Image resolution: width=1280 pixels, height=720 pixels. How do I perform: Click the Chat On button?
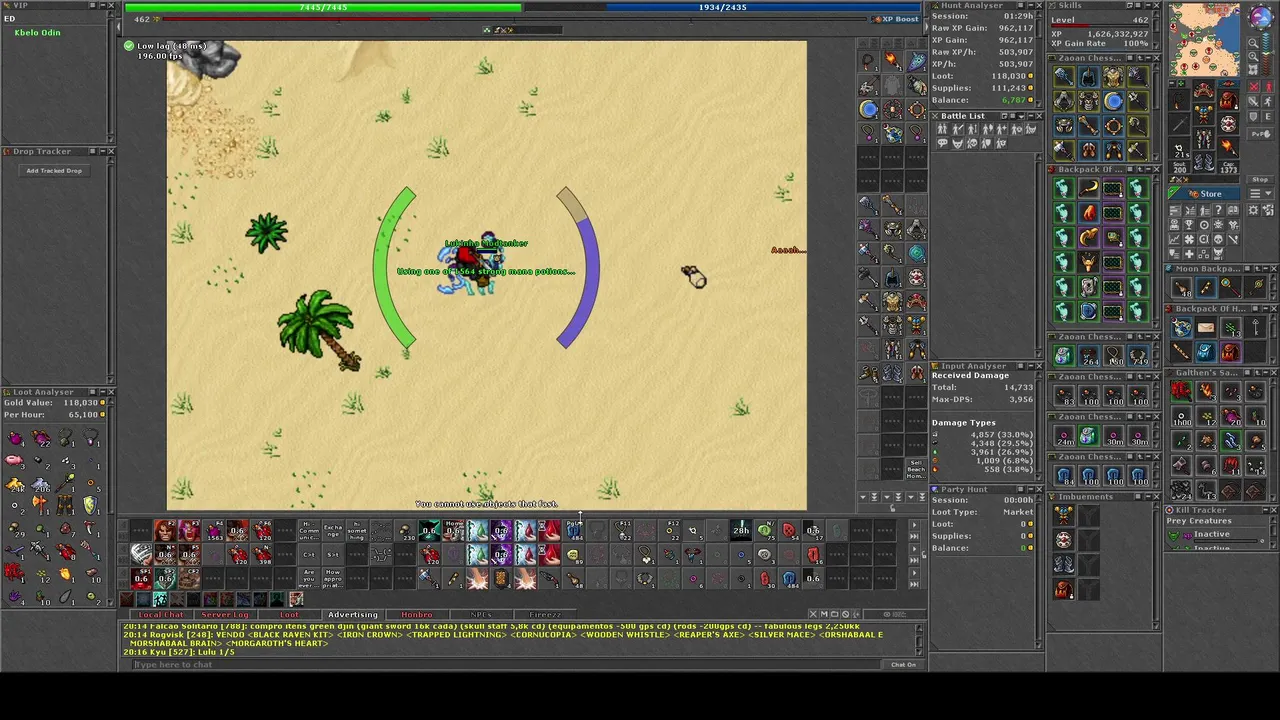[903, 664]
